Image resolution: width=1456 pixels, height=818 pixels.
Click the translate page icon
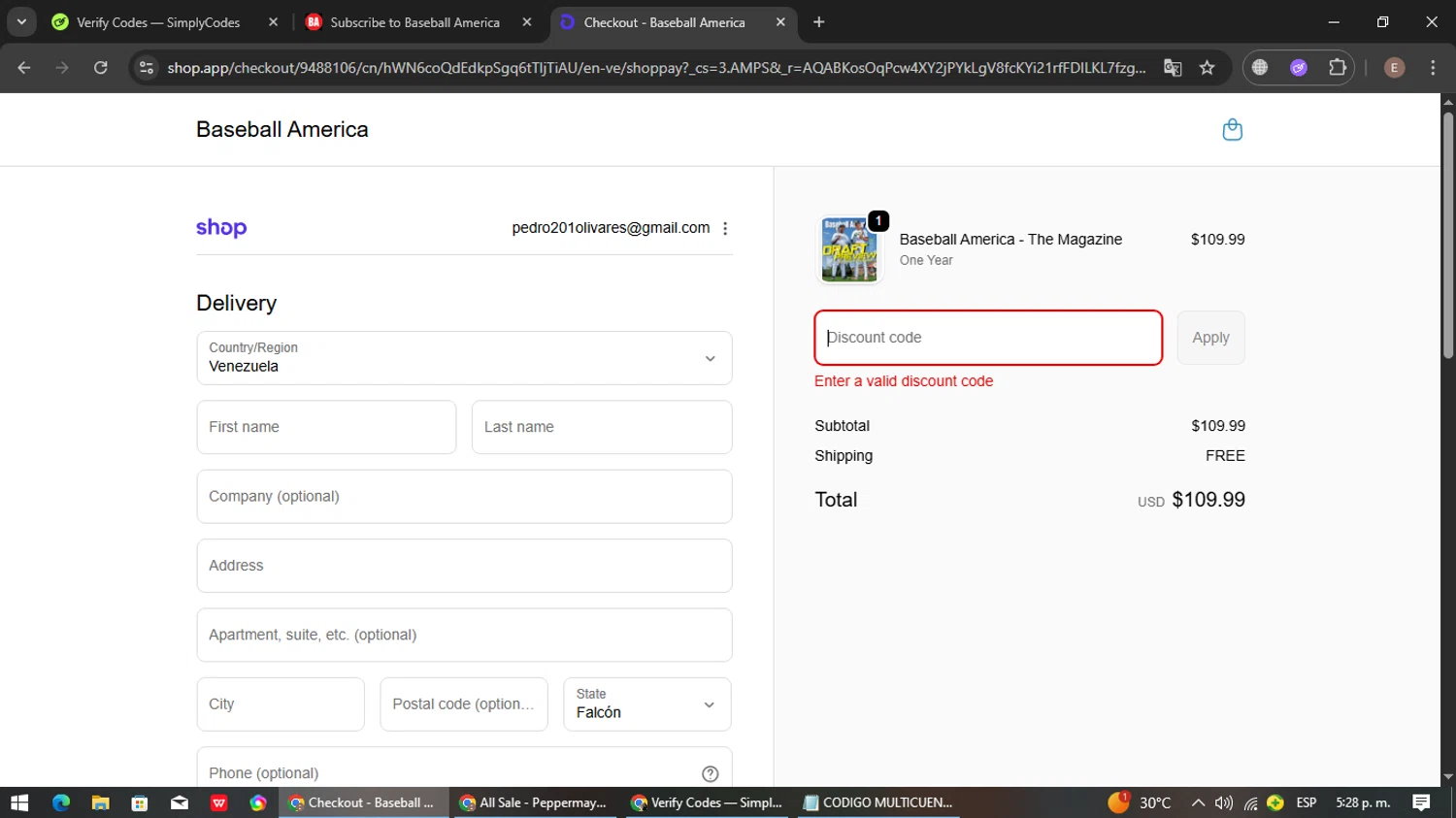[1173, 68]
